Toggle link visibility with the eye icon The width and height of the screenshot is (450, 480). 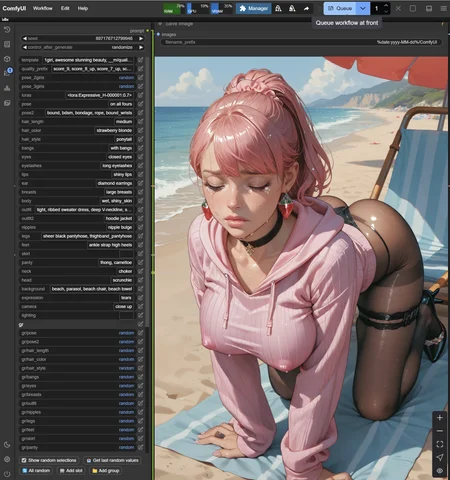point(440,471)
